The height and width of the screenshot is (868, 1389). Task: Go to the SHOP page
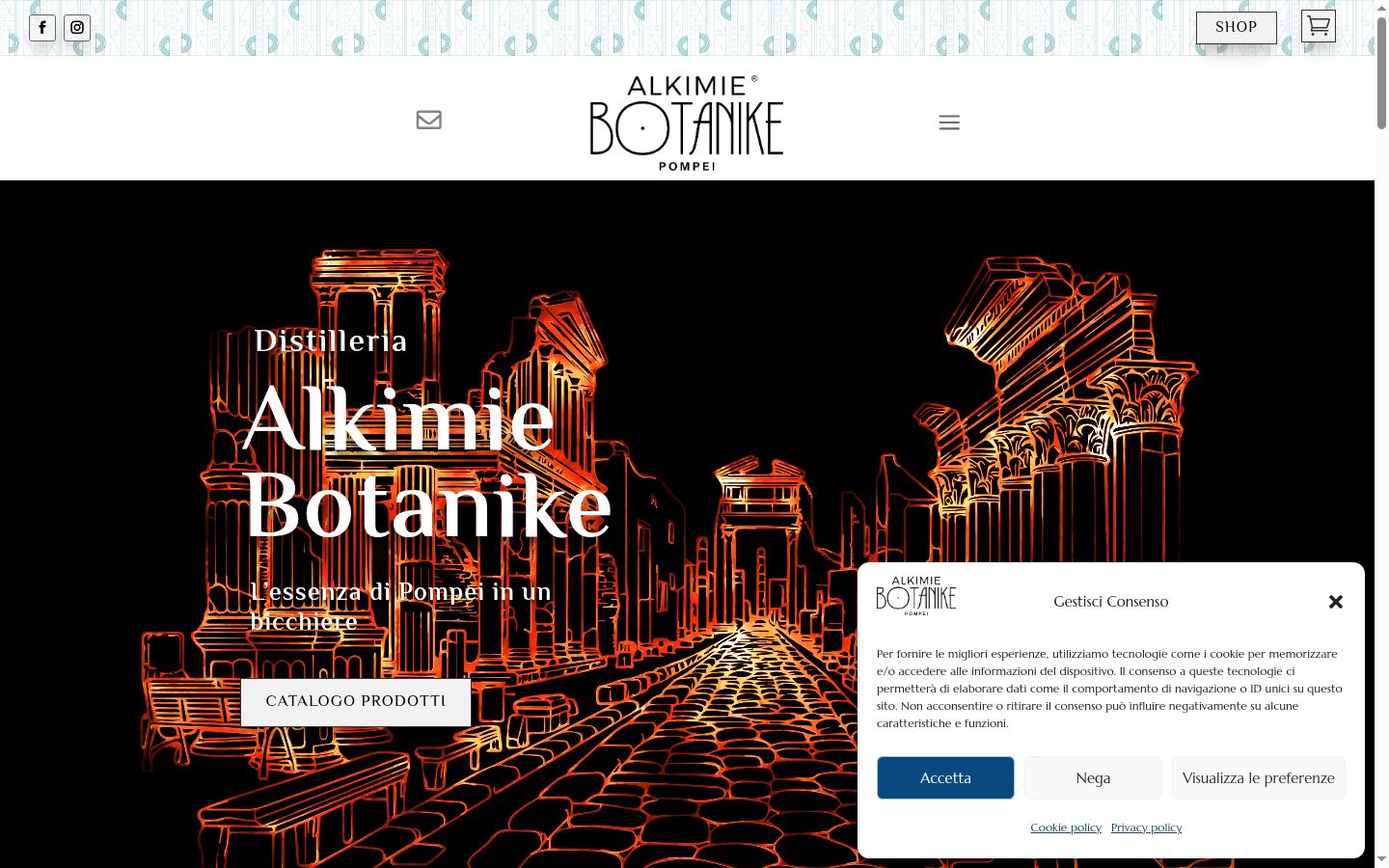(x=1237, y=28)
